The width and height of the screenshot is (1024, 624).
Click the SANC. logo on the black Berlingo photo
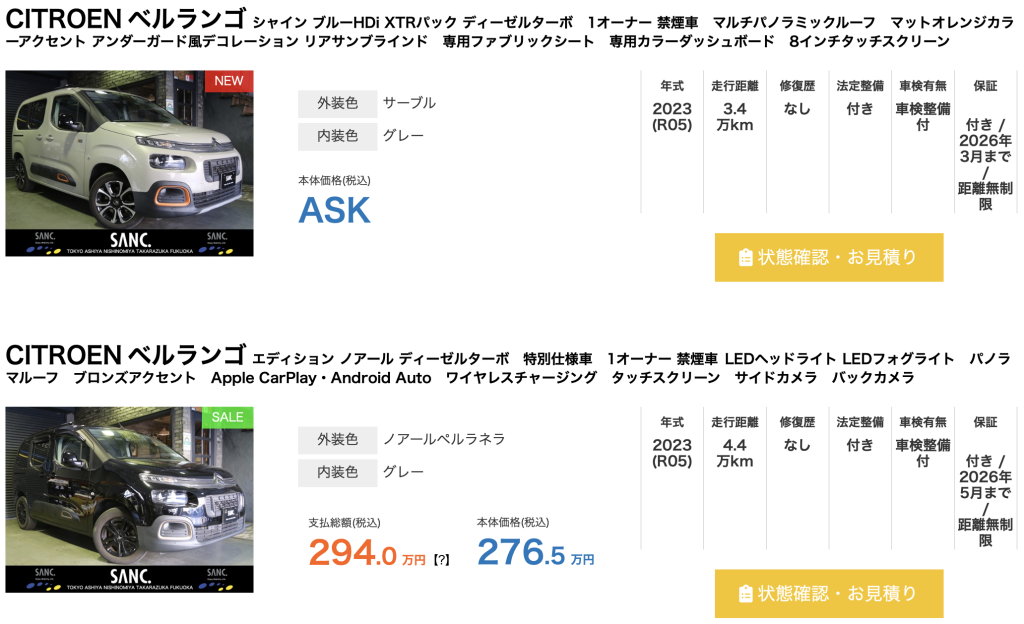(x=129, y=577)
